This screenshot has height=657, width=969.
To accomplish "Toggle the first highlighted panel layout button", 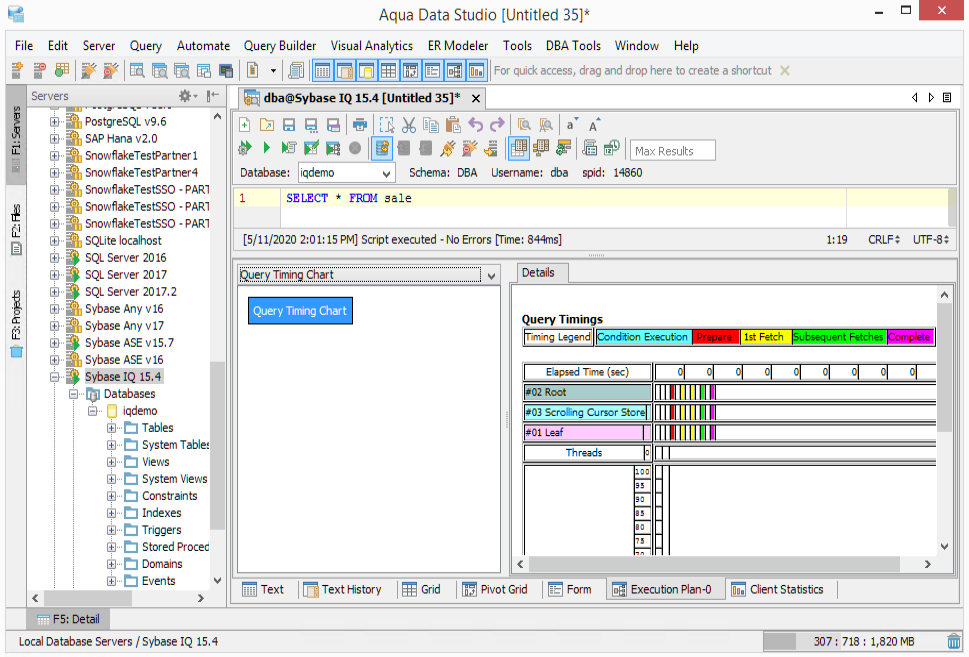I will click(323, 71).
